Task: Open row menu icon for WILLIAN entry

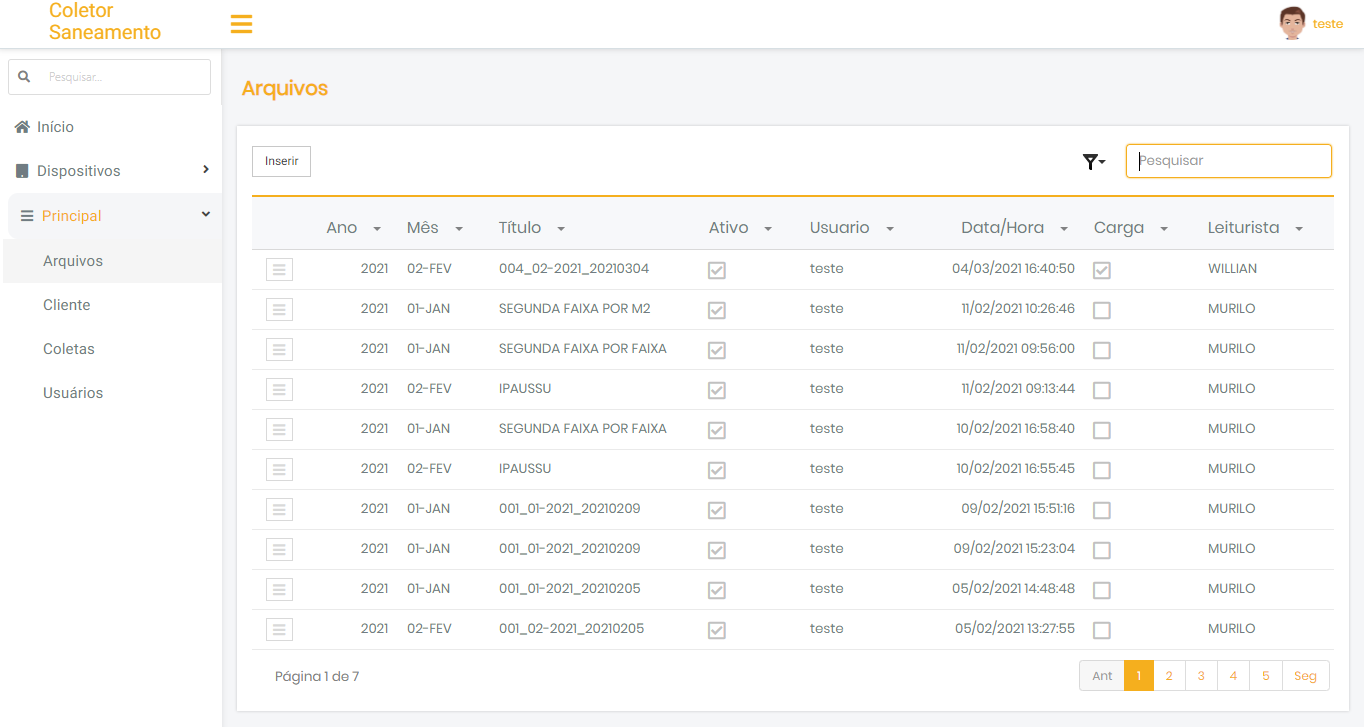Action: [279, 270]
